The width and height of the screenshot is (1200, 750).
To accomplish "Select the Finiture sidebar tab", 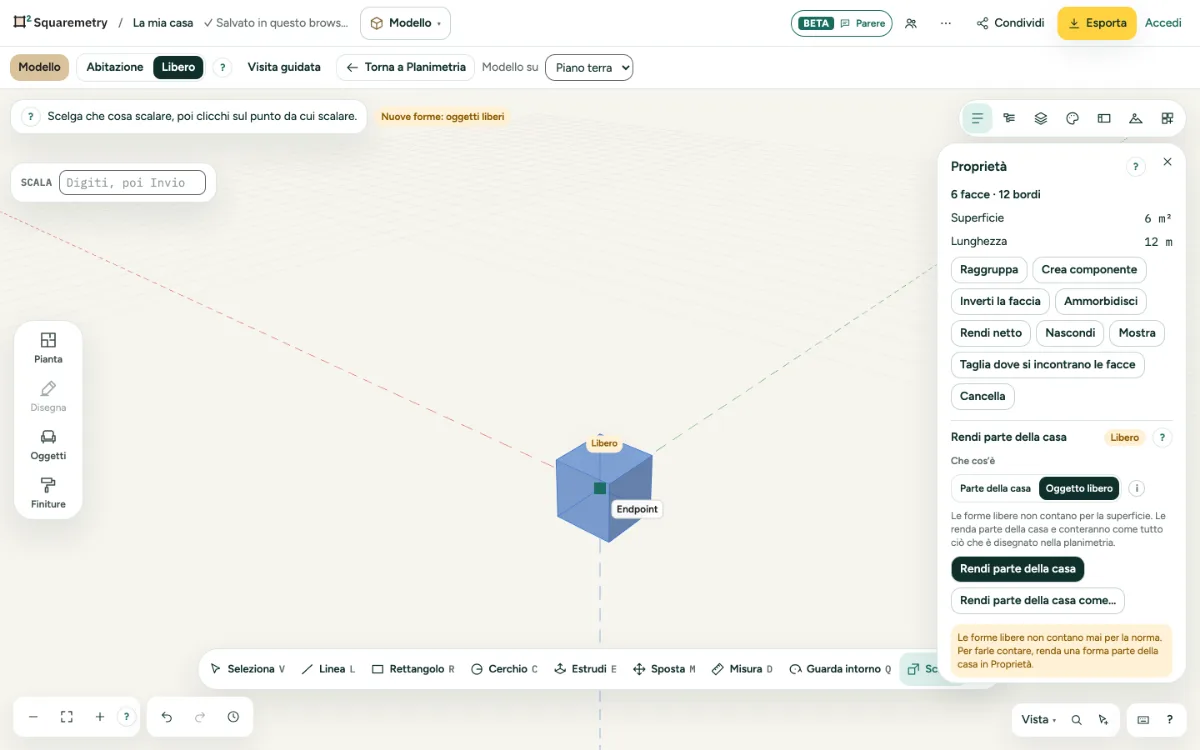I will click(x=48, y=493).
